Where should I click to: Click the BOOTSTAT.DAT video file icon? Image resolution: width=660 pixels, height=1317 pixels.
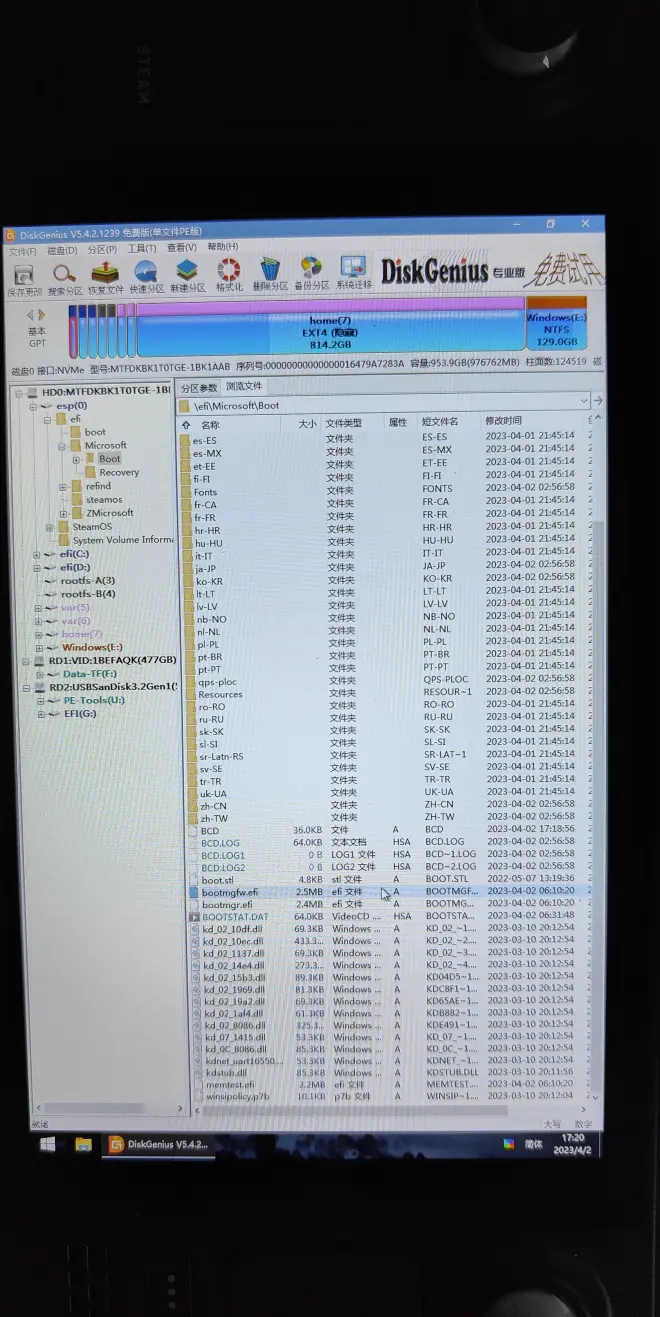(194, 917)
